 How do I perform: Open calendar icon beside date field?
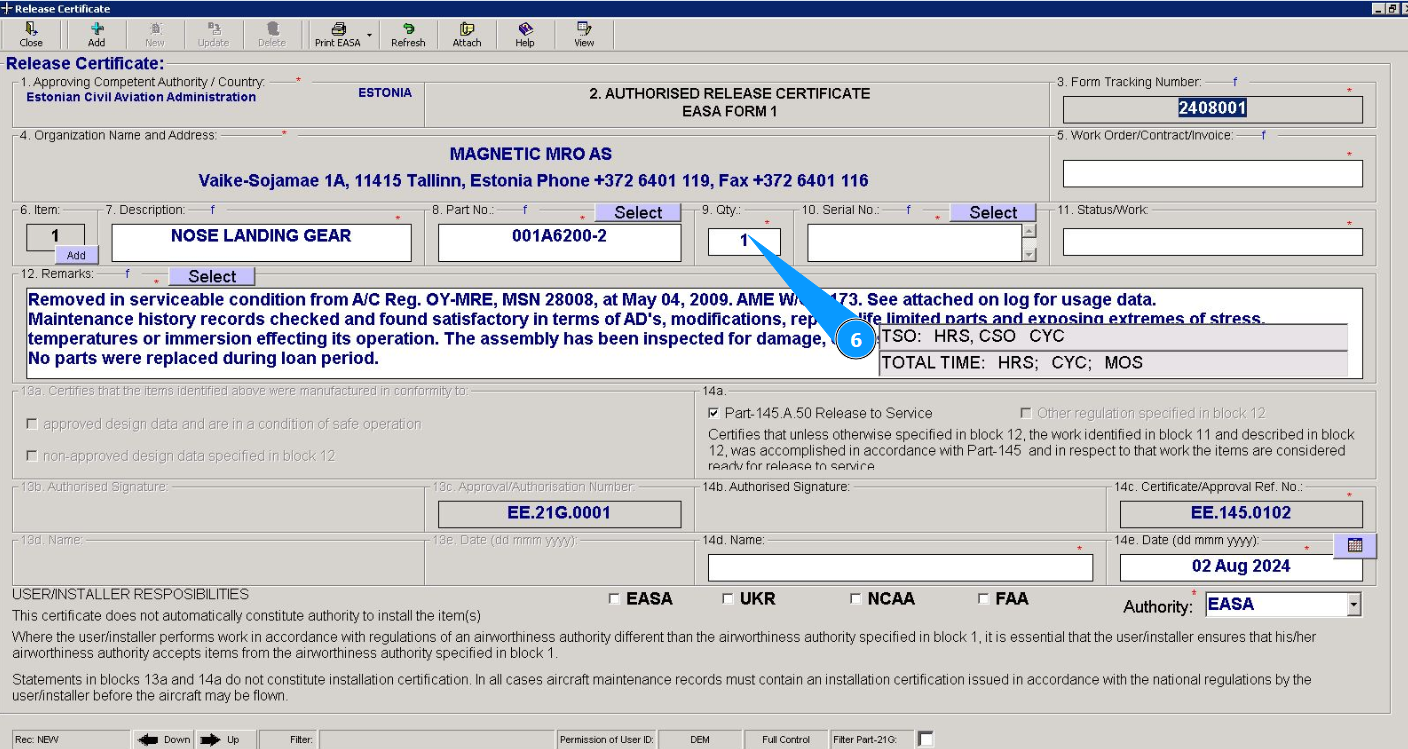point(1355,545)
